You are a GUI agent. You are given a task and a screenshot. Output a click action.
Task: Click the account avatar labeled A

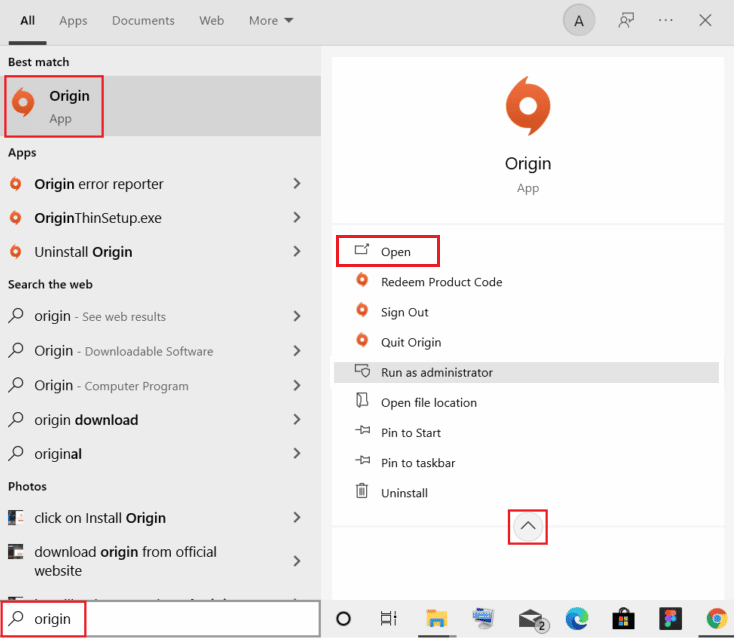[579, 21]
